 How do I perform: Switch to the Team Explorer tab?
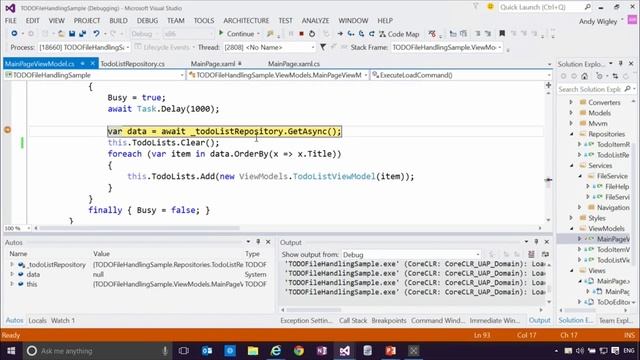tap(616, 320)
